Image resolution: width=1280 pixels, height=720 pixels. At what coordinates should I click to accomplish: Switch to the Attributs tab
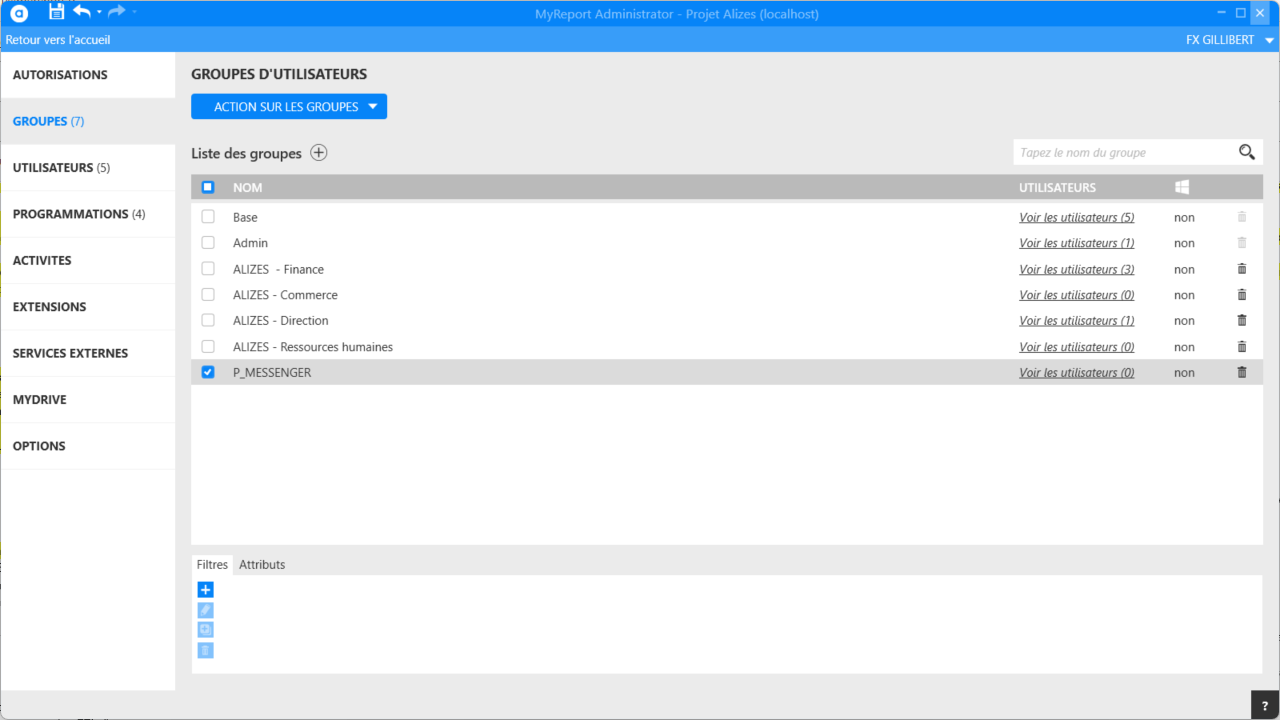[x=262, y=565]
